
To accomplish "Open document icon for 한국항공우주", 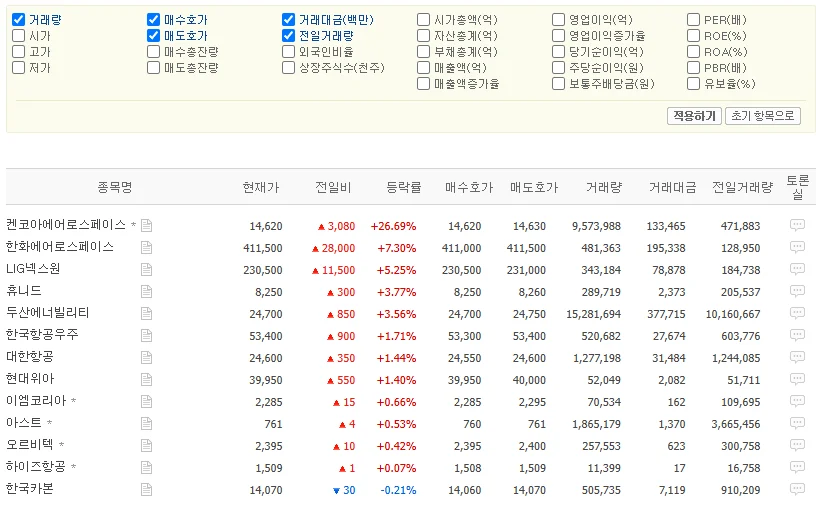I will (147, 335).
